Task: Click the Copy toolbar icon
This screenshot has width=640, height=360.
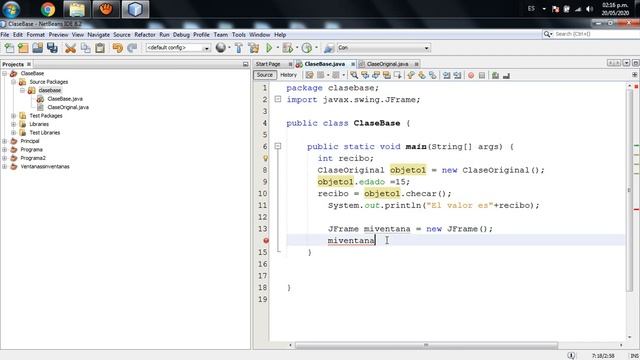Action: pyautogui.click(x=85, y=48)
